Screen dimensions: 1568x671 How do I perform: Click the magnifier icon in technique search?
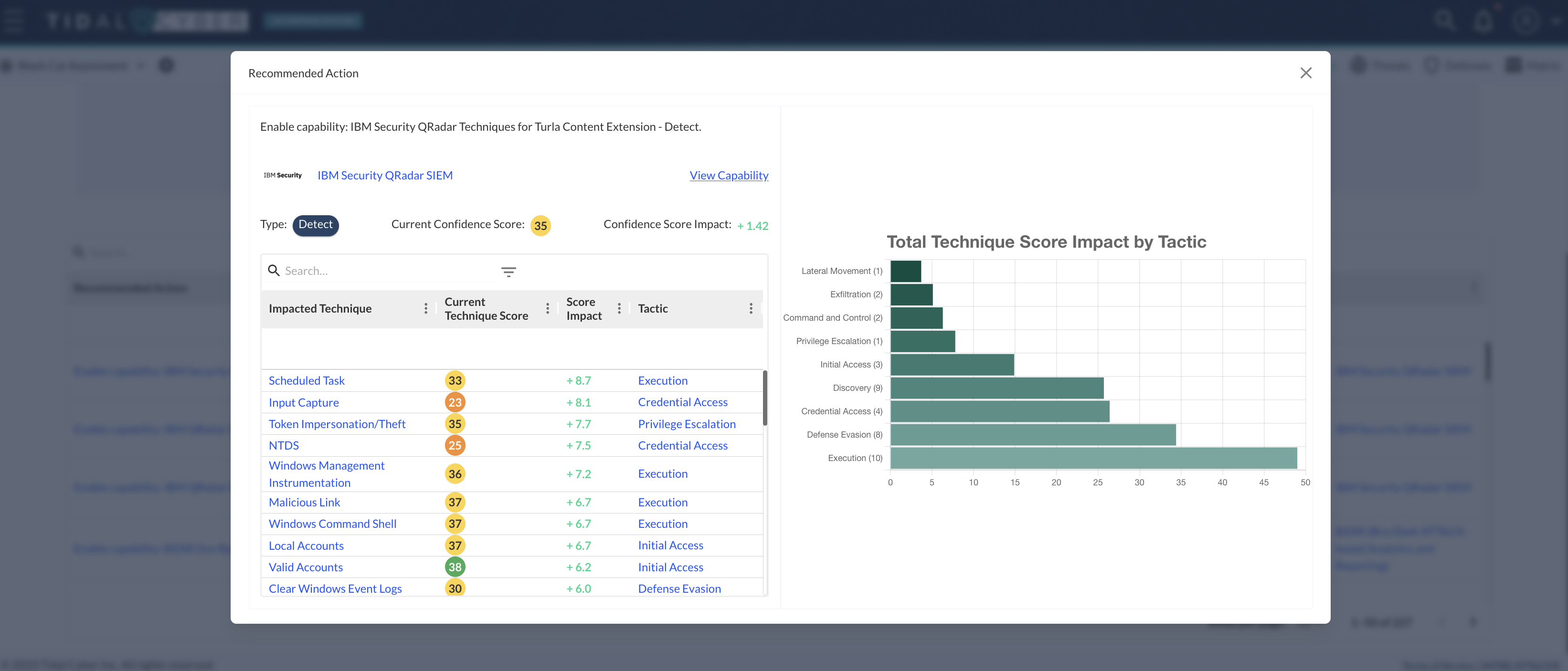point(274,271)
